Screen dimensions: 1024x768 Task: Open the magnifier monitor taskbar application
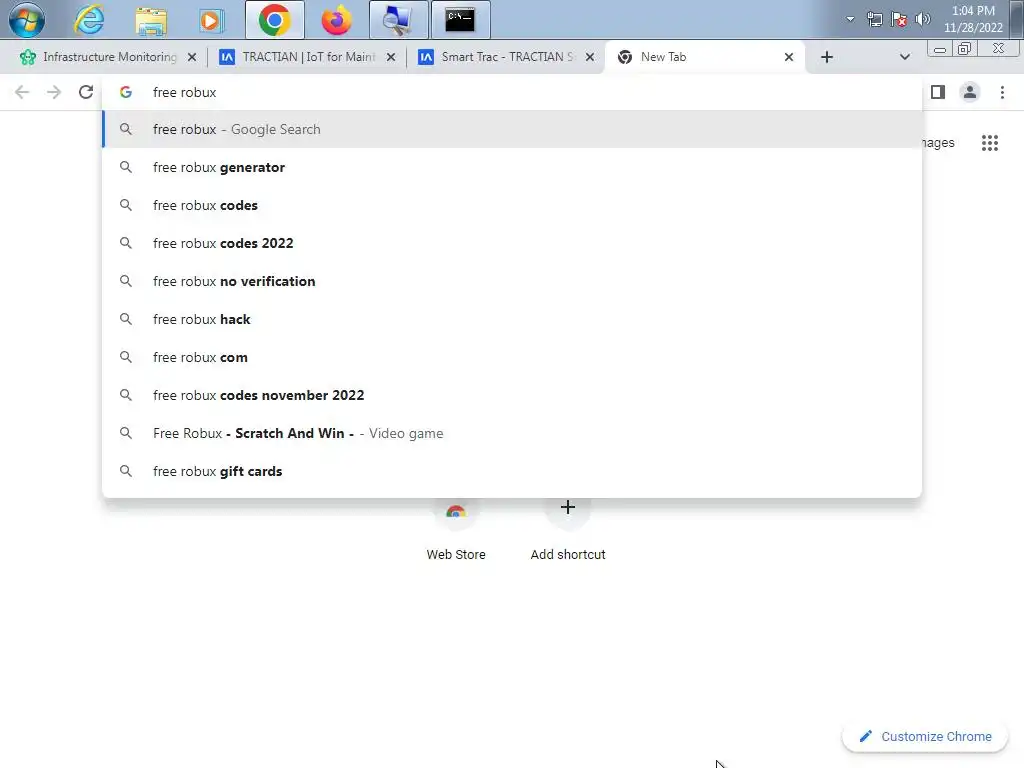pyautogui.click(x=398, y=20)
